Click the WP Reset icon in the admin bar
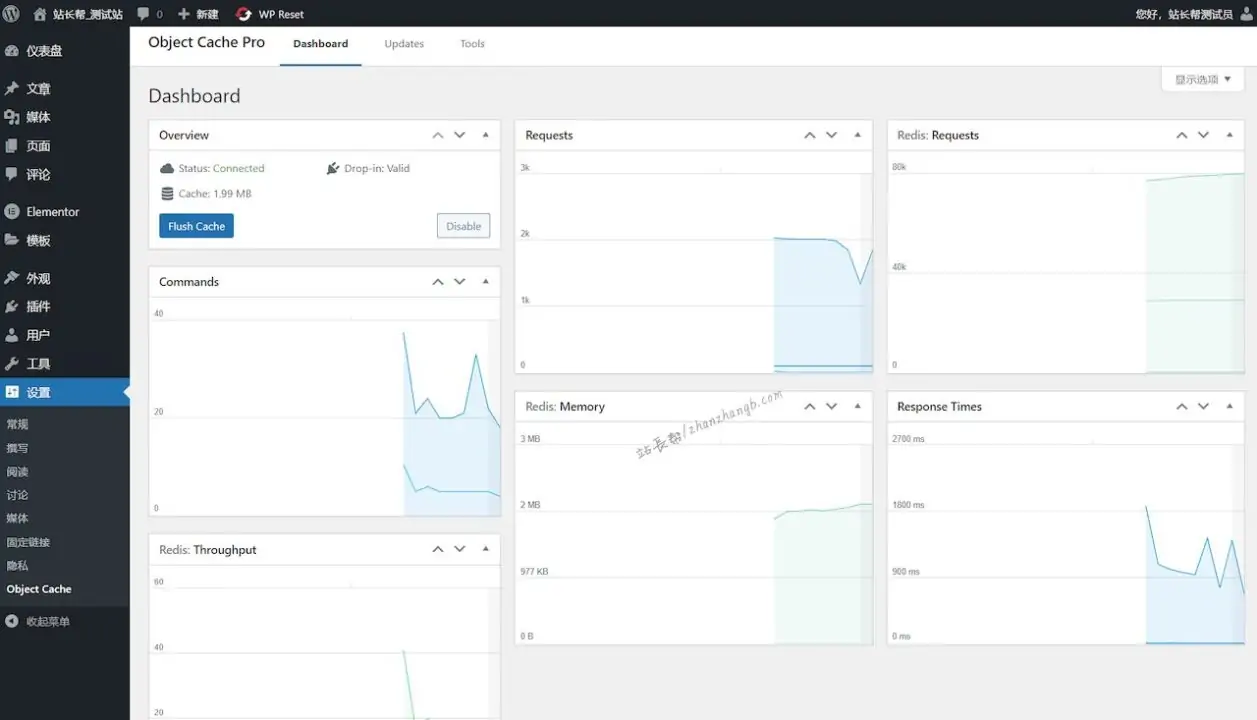The height and width of the screenshot is (720, 1257). click(x=241, y=13)
